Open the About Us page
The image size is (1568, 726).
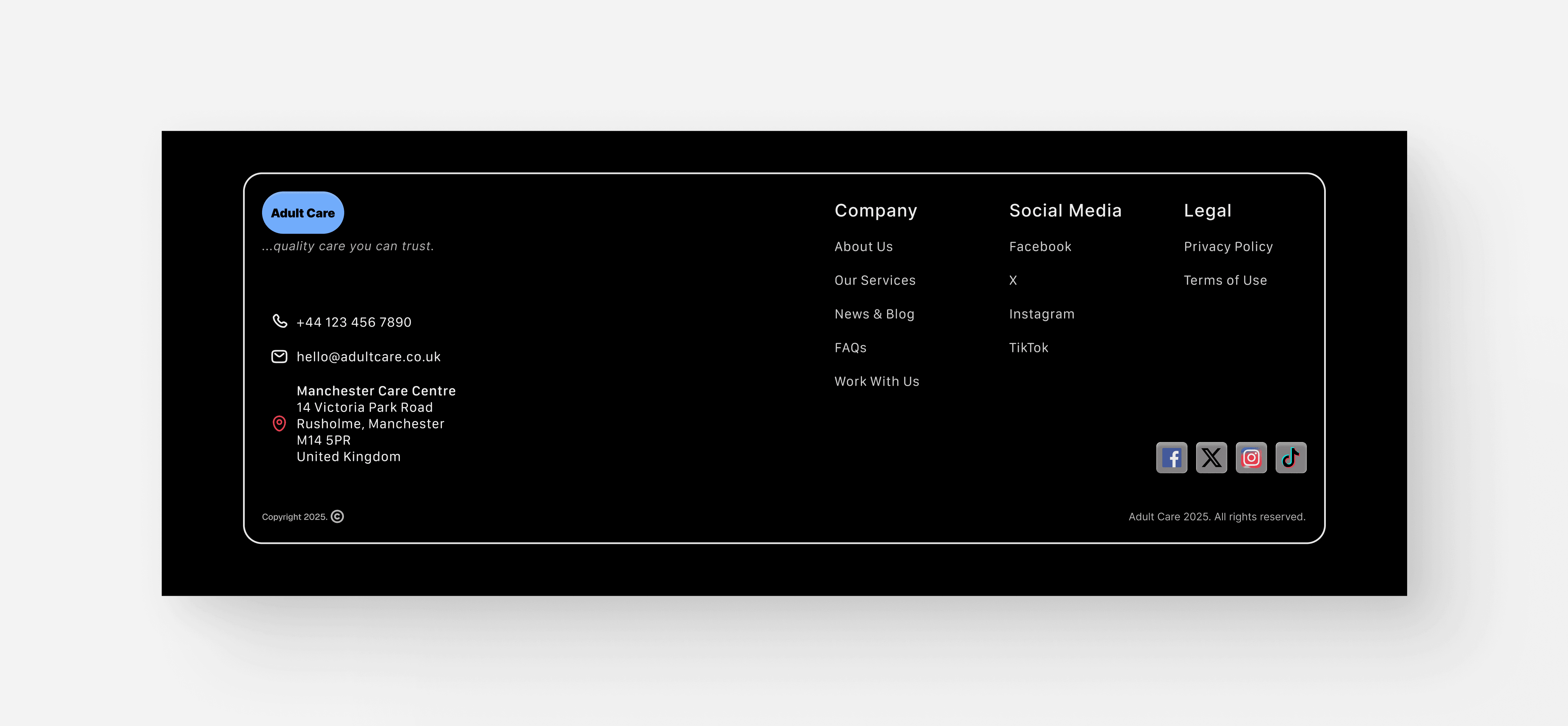863,246
